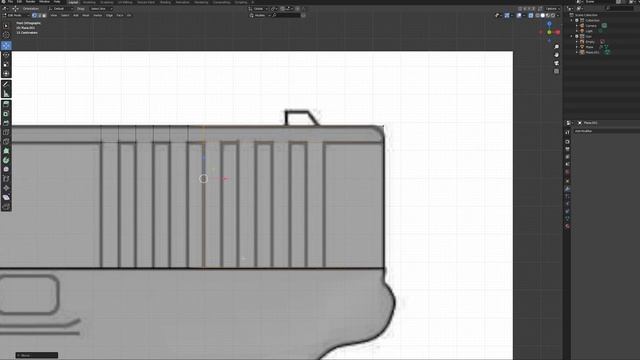The width and height of the screenshot is (640, 360).
Task: Toggle viewport overlays
Action: pos(519,15)
